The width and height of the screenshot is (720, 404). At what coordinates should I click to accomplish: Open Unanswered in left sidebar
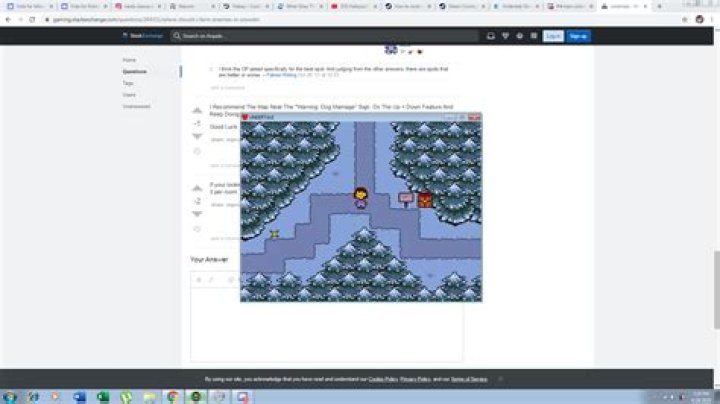[x=136, y=106]
